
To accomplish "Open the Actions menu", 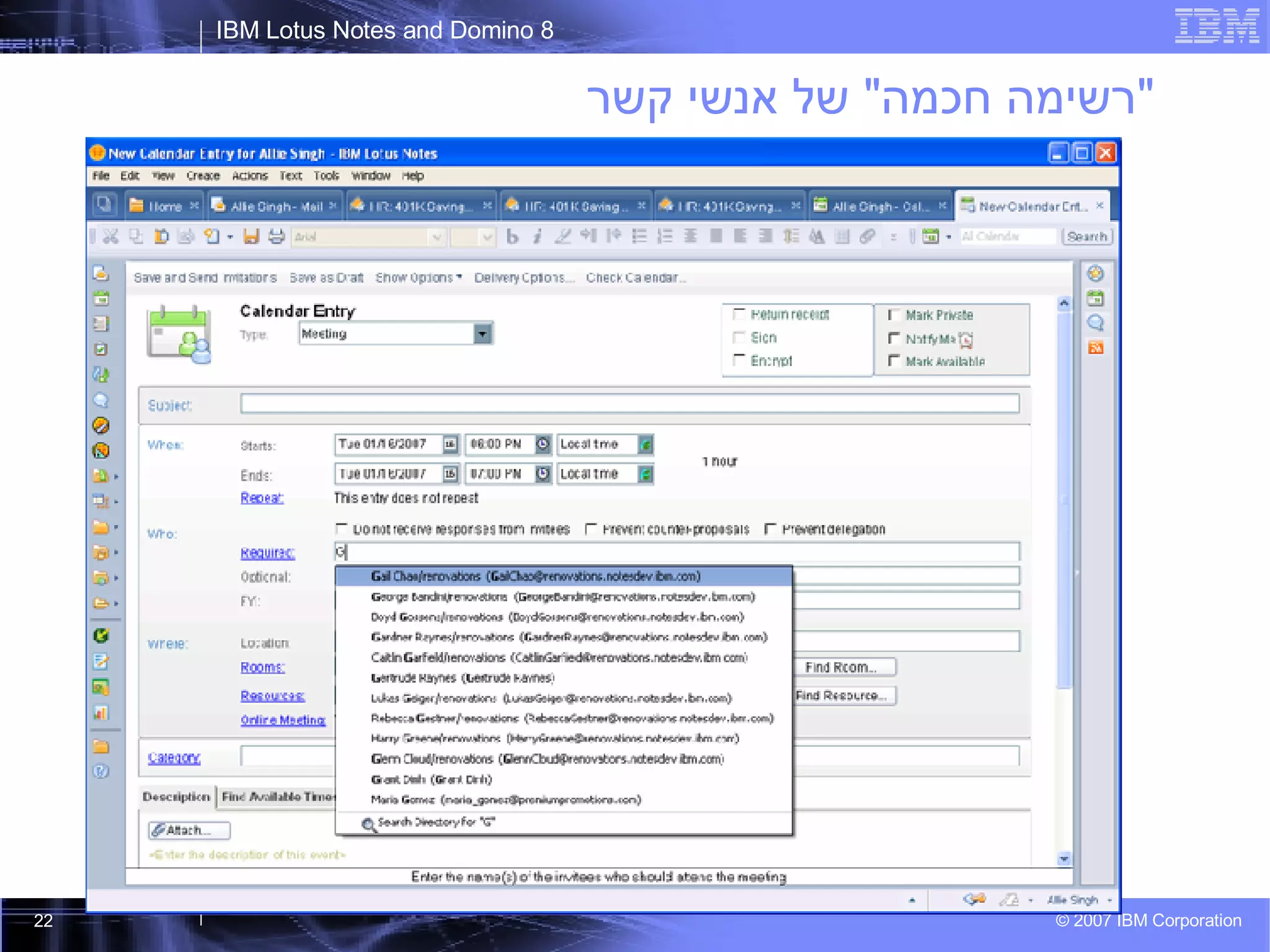I will (250, 175).
